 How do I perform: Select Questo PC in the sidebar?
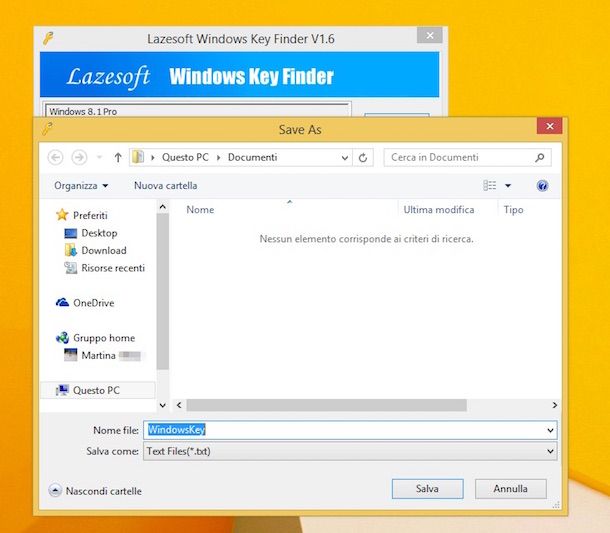point(96,390)
